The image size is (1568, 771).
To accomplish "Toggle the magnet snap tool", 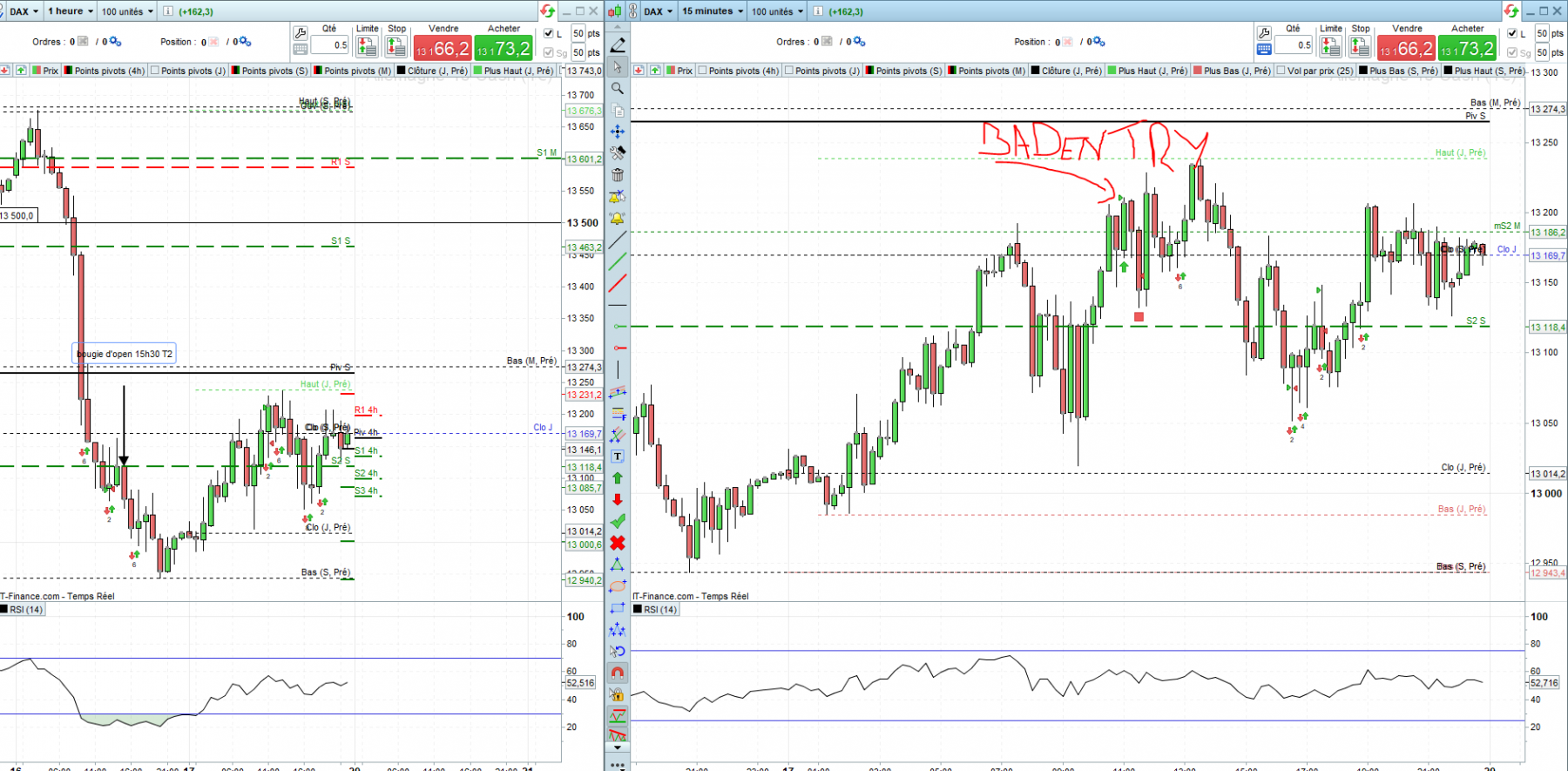I will (618, 673).
